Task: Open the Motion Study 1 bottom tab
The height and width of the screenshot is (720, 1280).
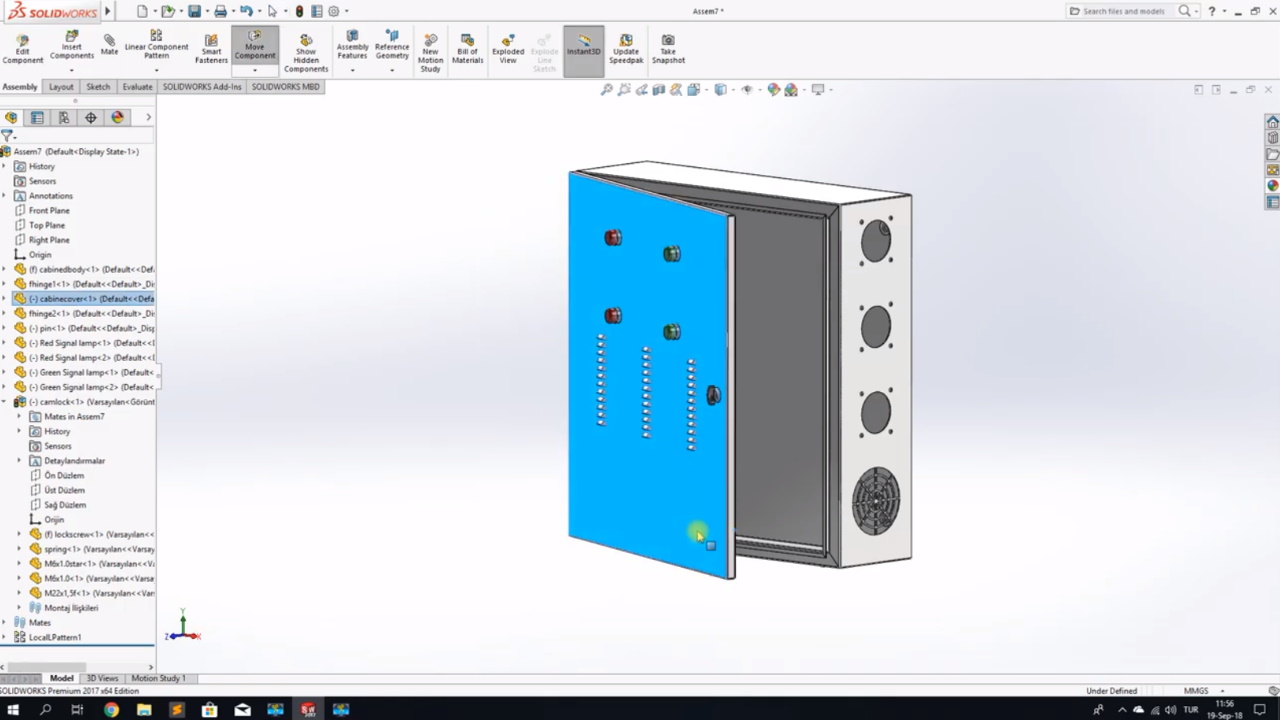Action: [x=158, y=678]
